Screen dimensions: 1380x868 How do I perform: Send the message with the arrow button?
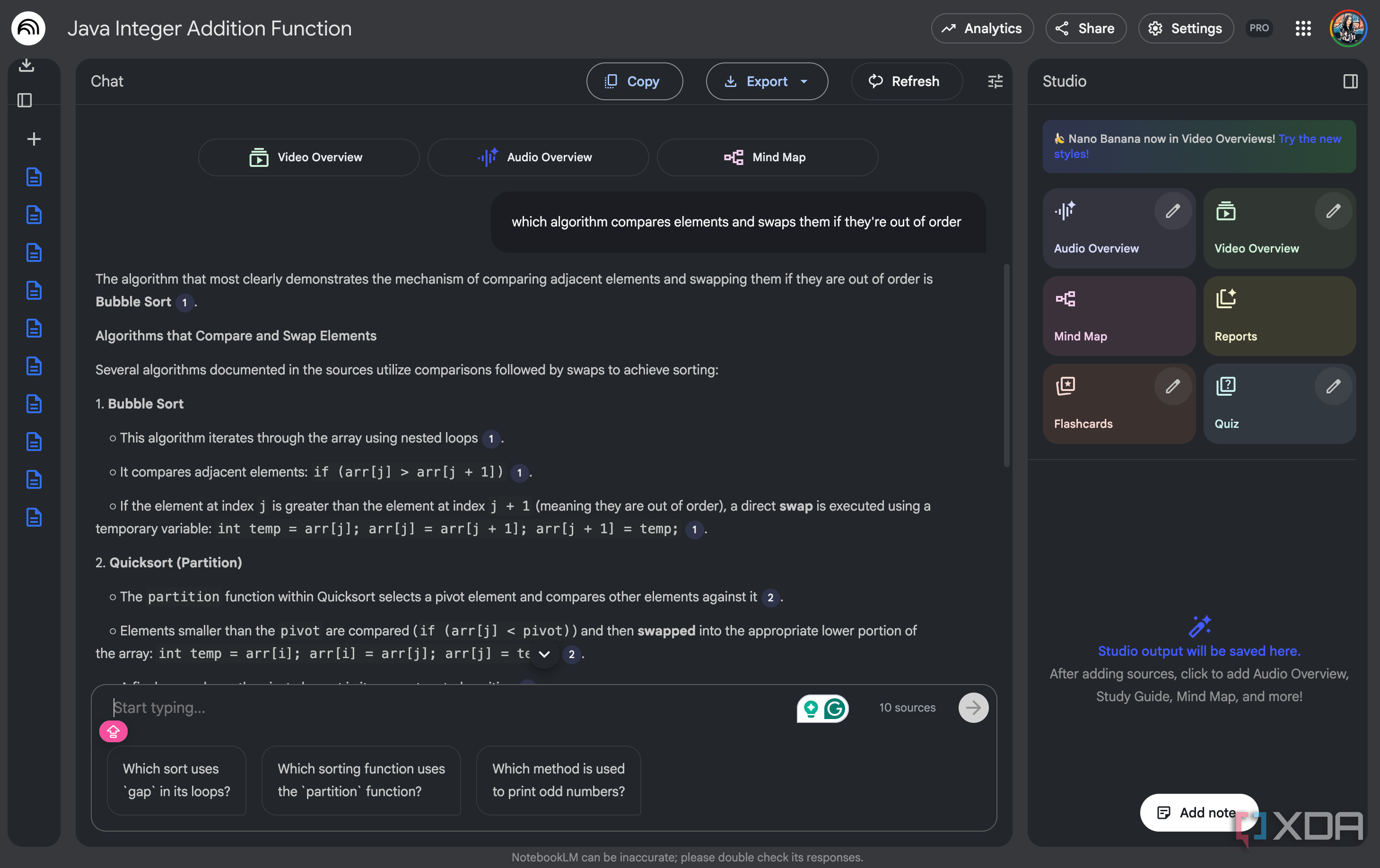tap(973, 708)
